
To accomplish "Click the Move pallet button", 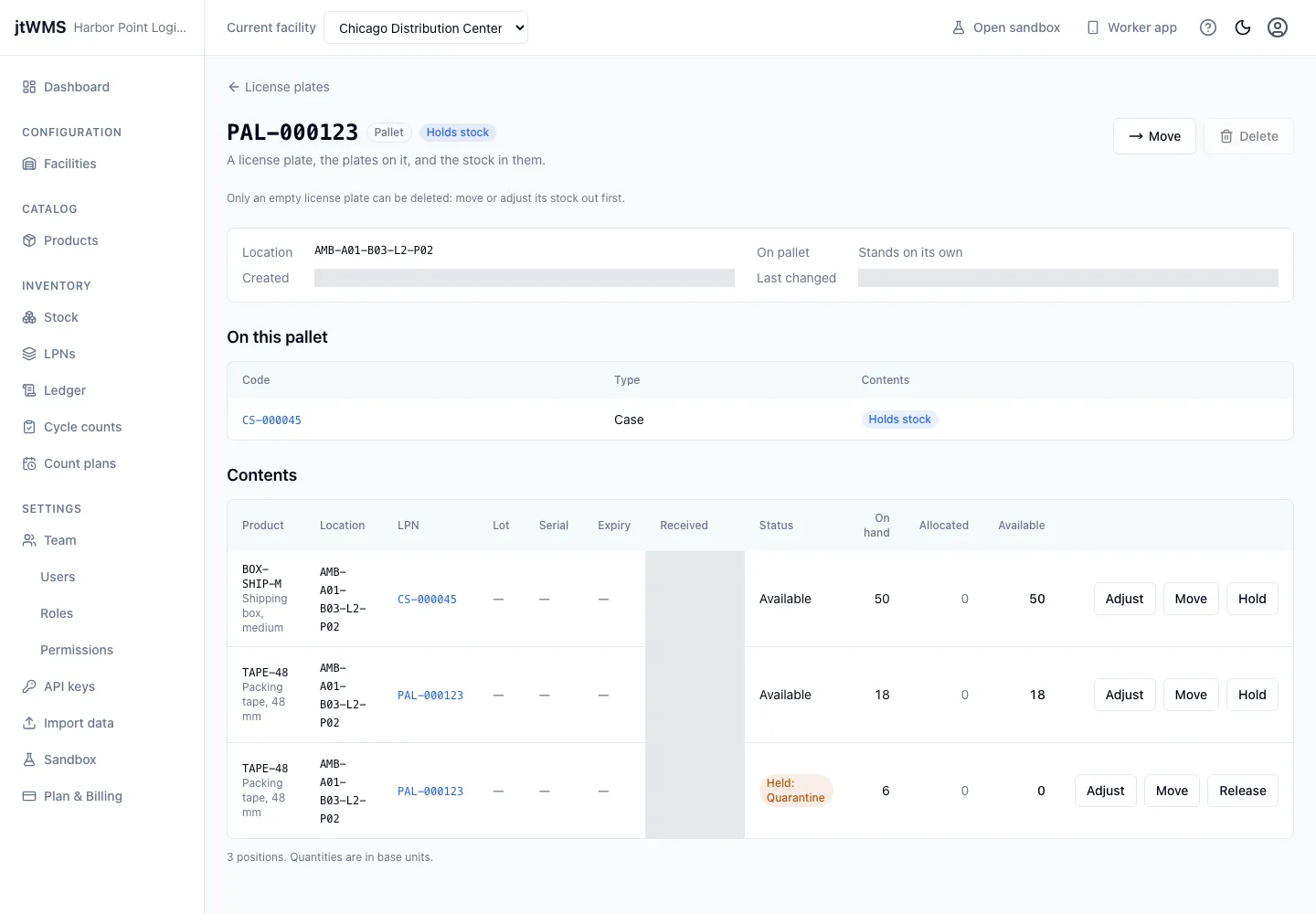I will coord(1154,136).
